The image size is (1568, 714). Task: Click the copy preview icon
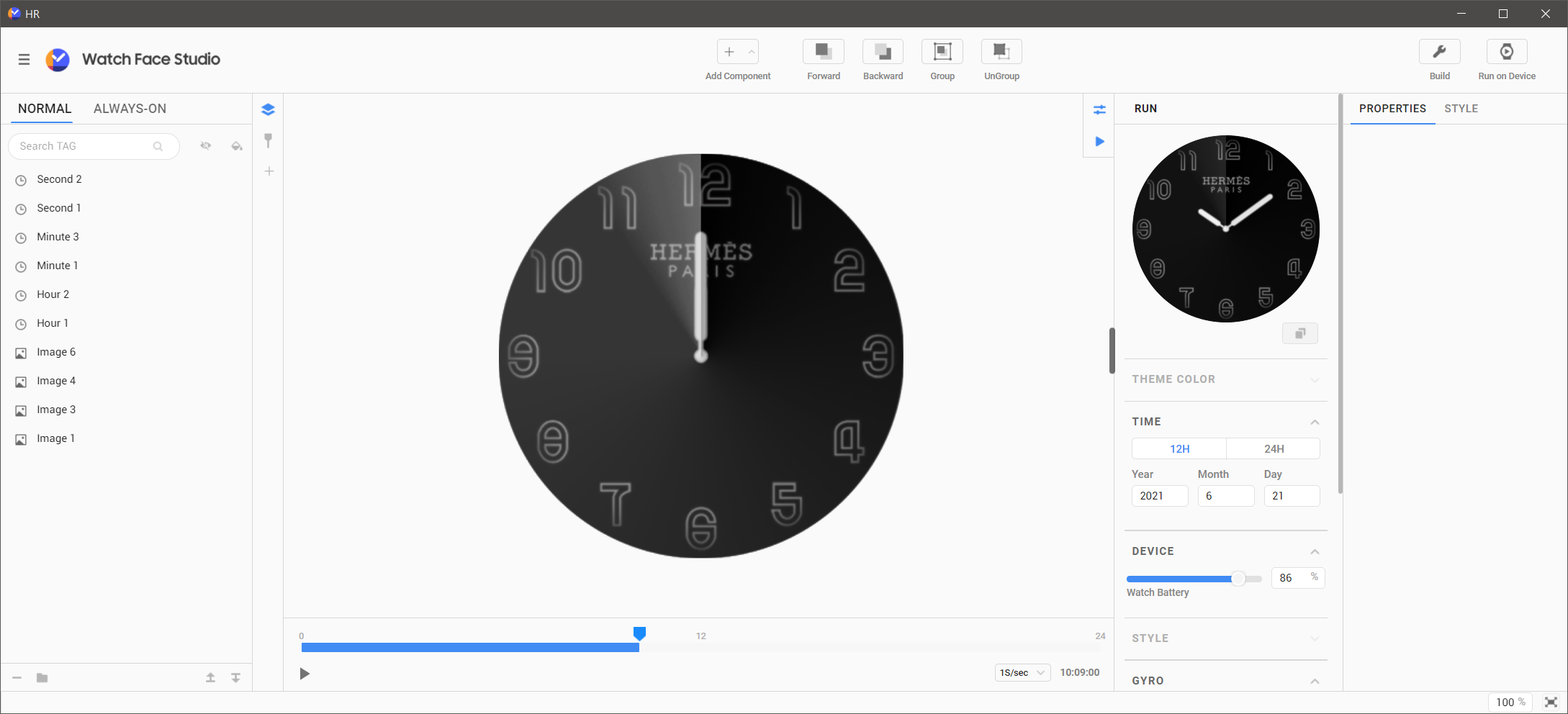[x=1300, y=333]
